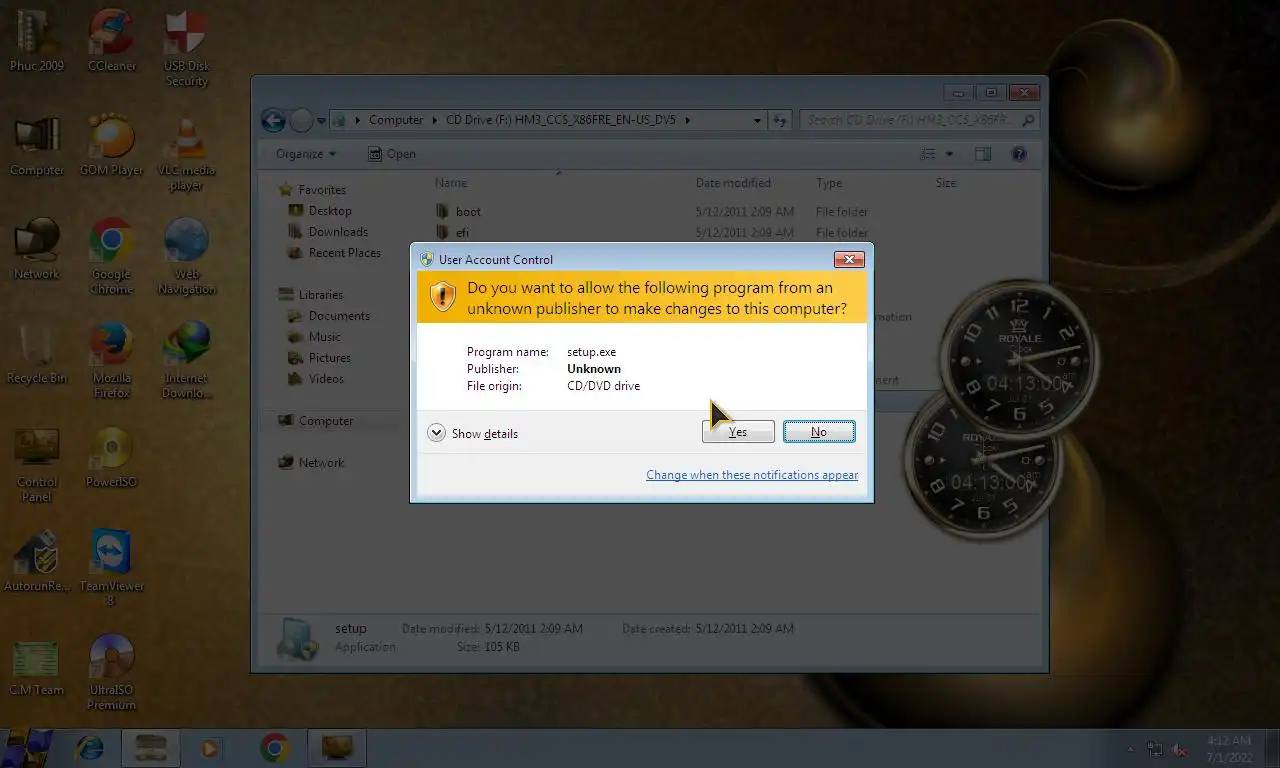Open media player taskbar icon
Image resolution: width=1280 pixels, height=768 pixels.
210,748
